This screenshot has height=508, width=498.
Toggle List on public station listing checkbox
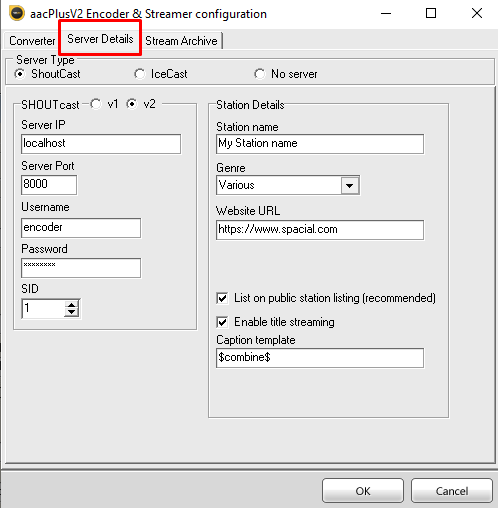pos(222,298)
